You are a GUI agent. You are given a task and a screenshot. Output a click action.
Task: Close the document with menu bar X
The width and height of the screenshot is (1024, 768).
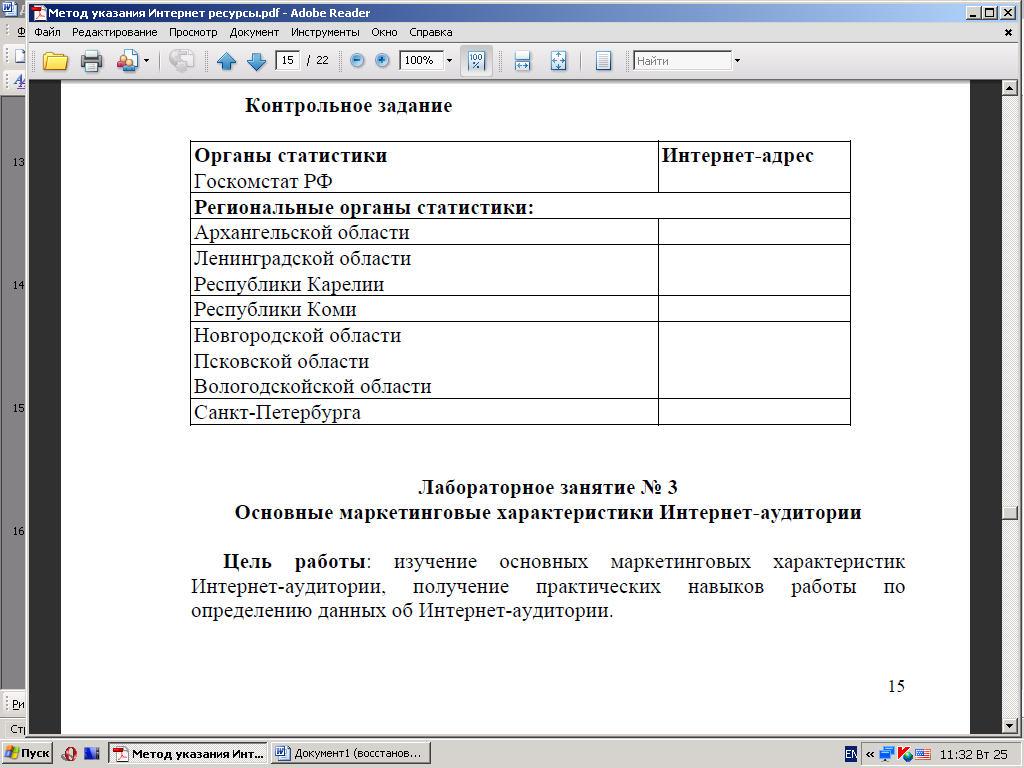(x=1008, y=32)
